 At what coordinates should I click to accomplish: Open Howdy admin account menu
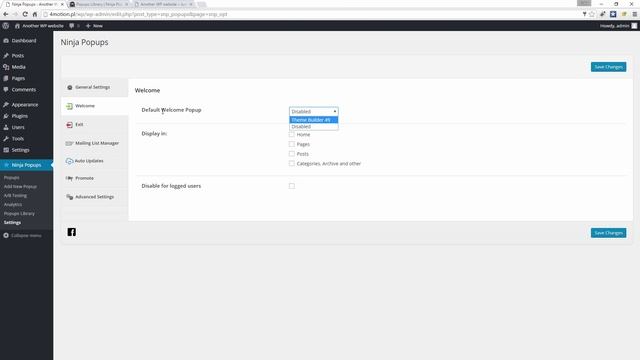(618, 26)
